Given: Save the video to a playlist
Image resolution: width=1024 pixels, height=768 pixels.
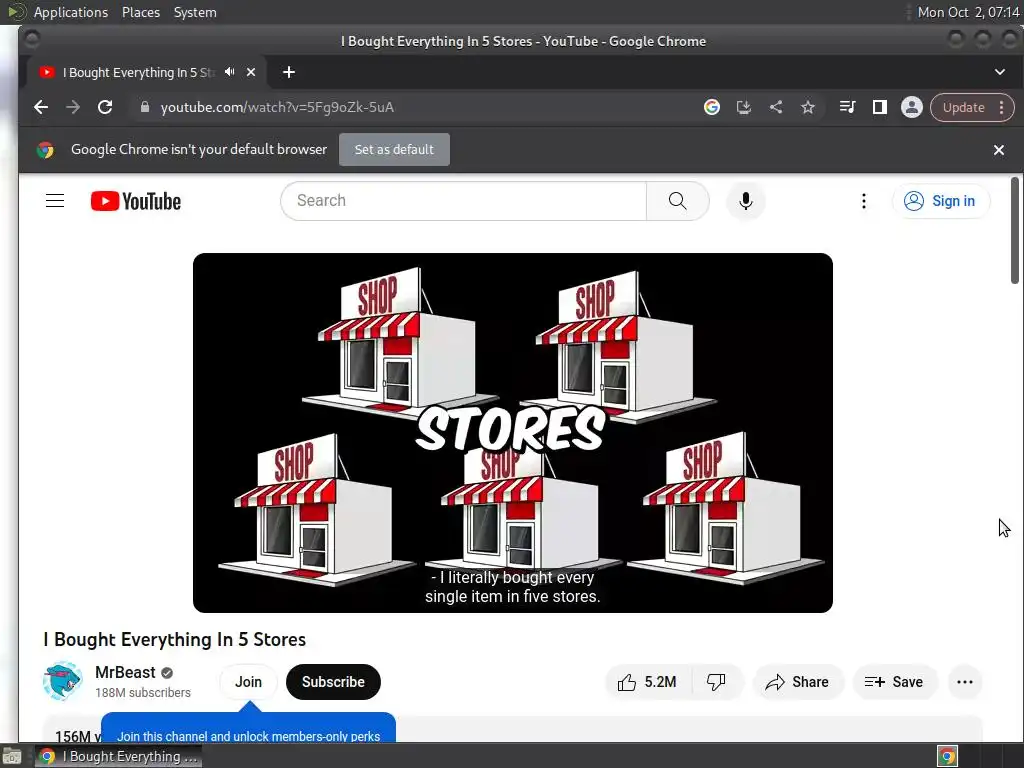Looking at the screenshot, I should (x=894, y=682).
